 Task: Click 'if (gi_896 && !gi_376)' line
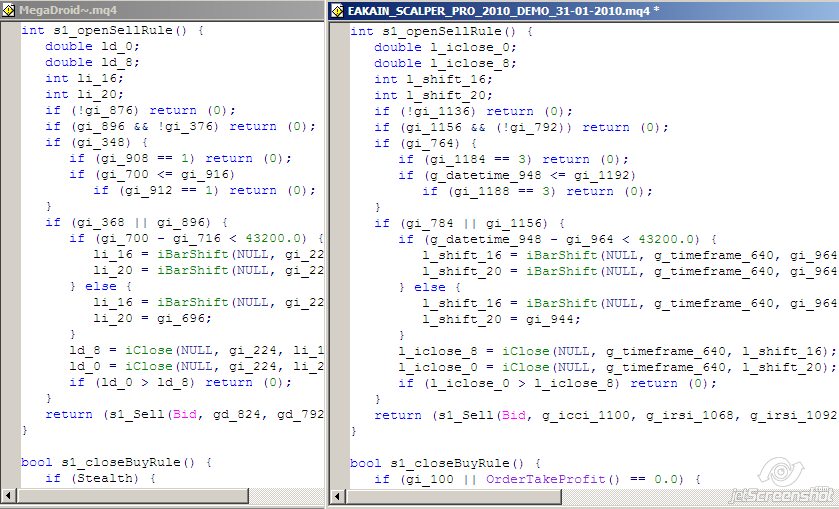click(x=180, y=127)
